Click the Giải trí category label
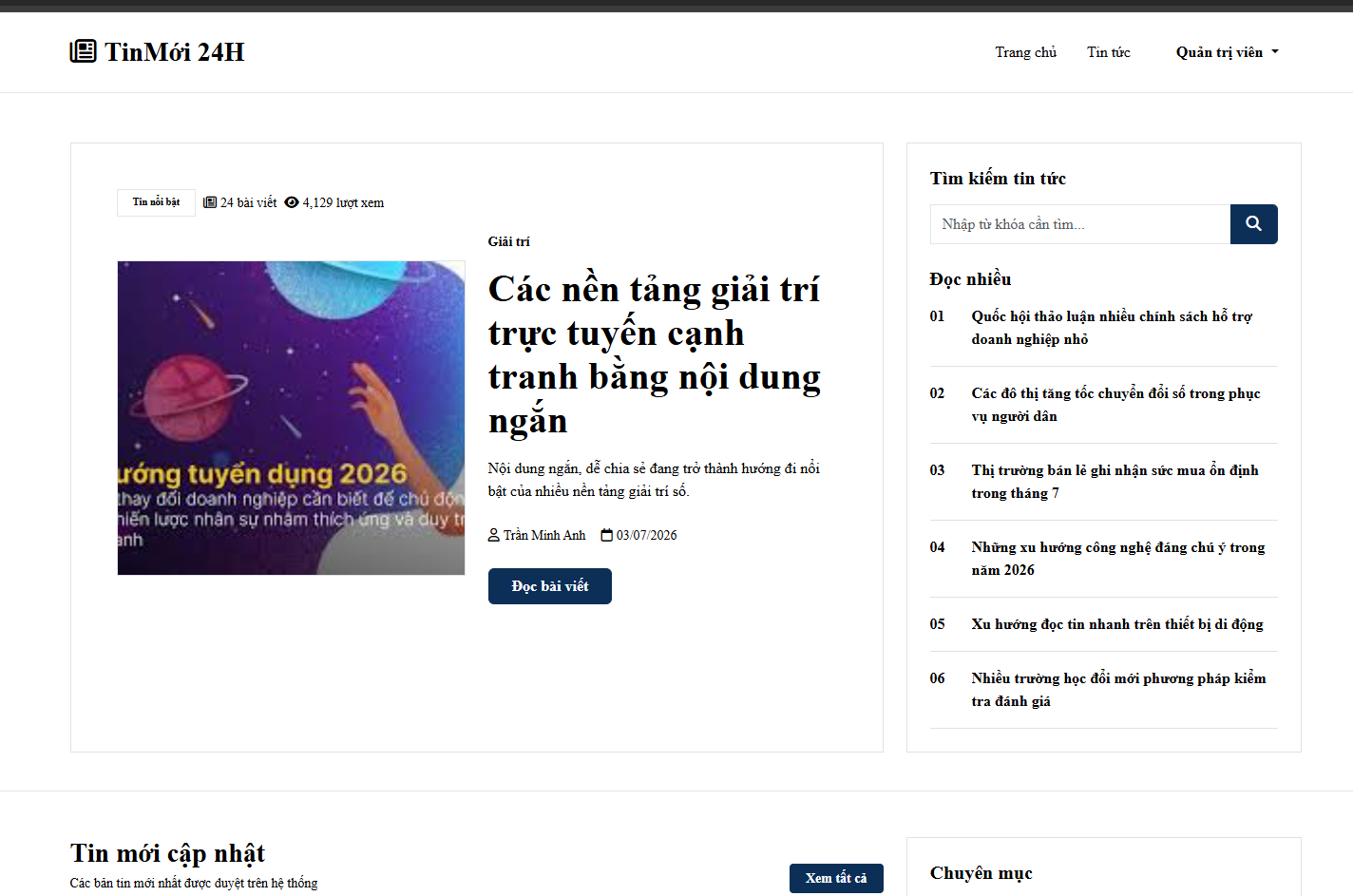This screenshot has width=1353, height=896. pyautogui.click(x=509, y=241)
